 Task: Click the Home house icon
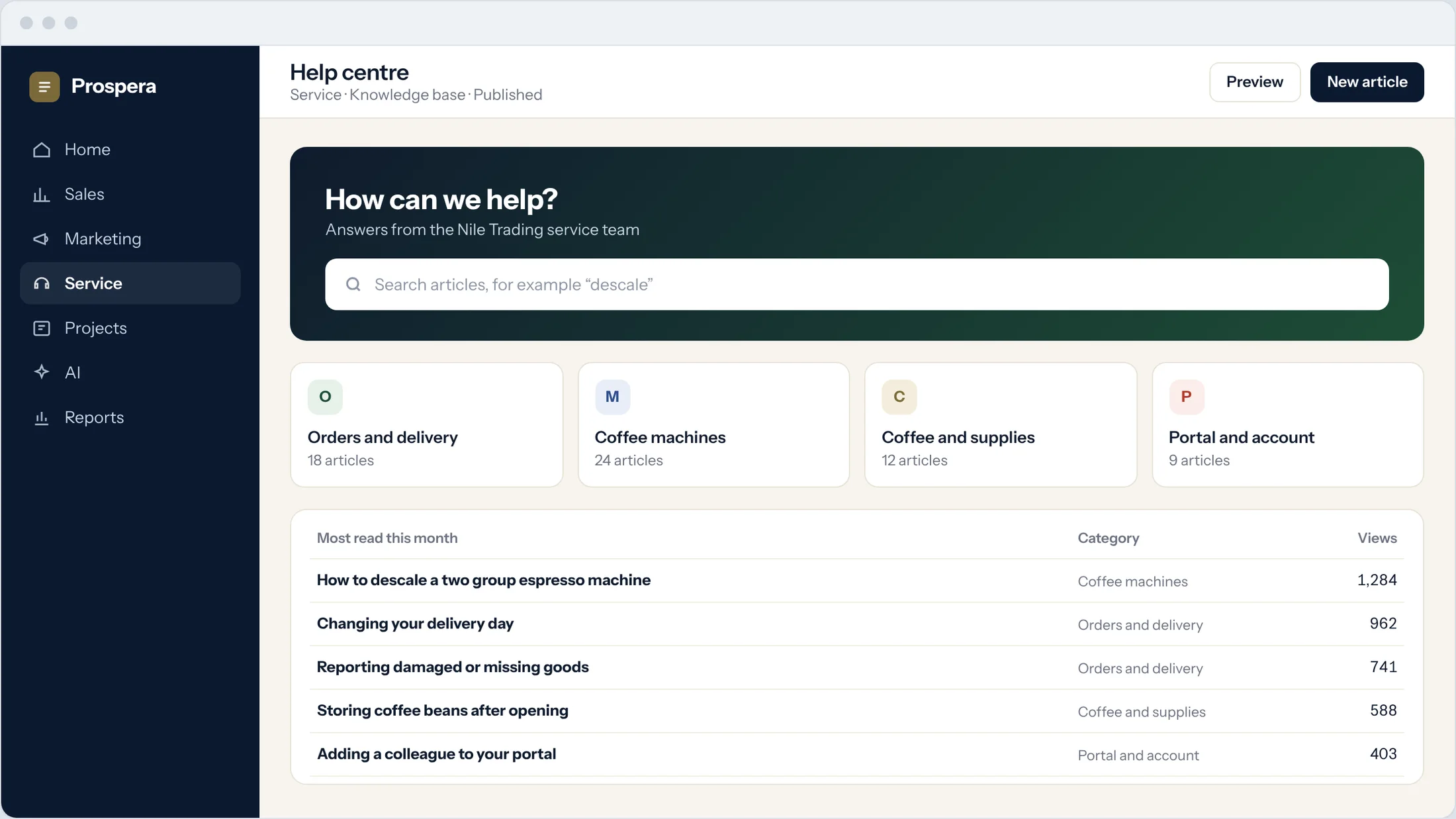(42, 150)
